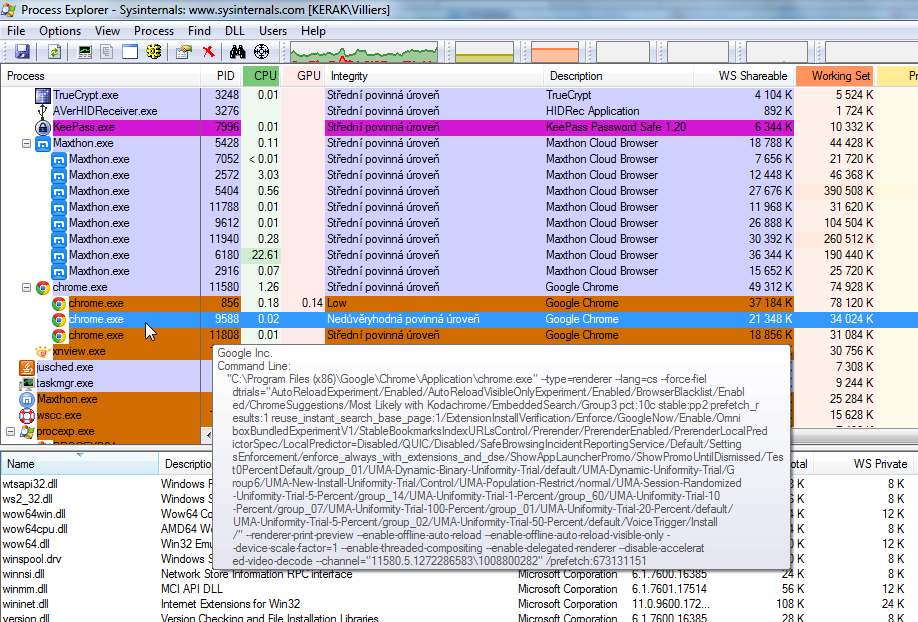This screenshot has width=918, height=622.
Task: Click the 390 508 K working set value
Action: click(x=848, y=192)
